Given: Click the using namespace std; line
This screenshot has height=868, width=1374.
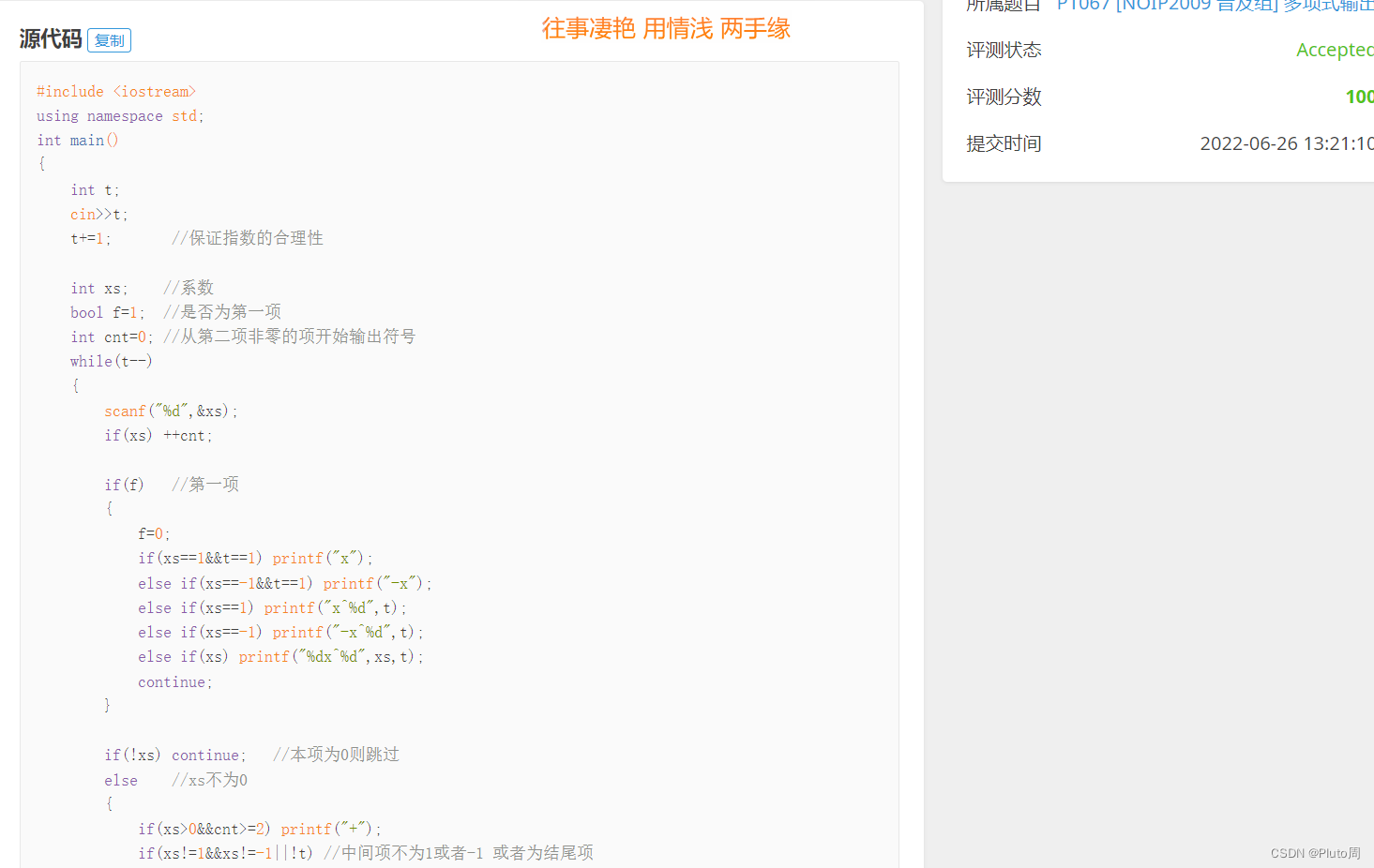Looking at the screenshot, I should point(120,116).
